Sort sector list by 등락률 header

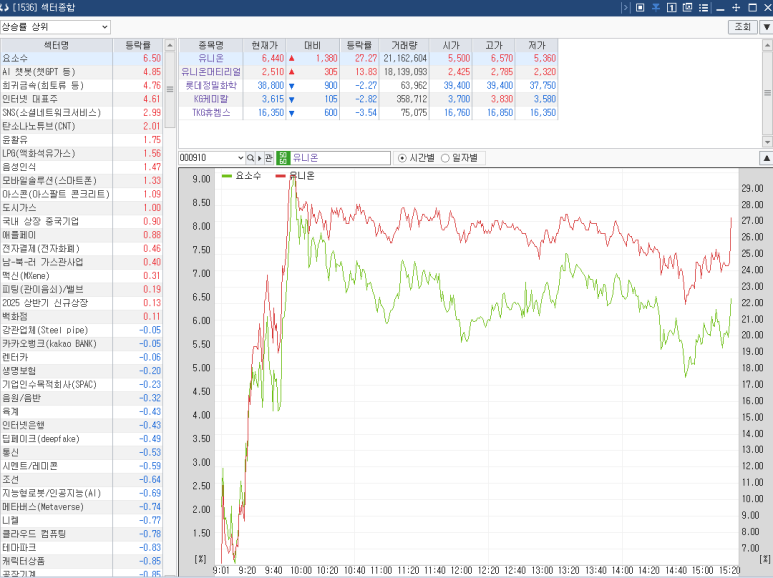click(x=138, y=45)
